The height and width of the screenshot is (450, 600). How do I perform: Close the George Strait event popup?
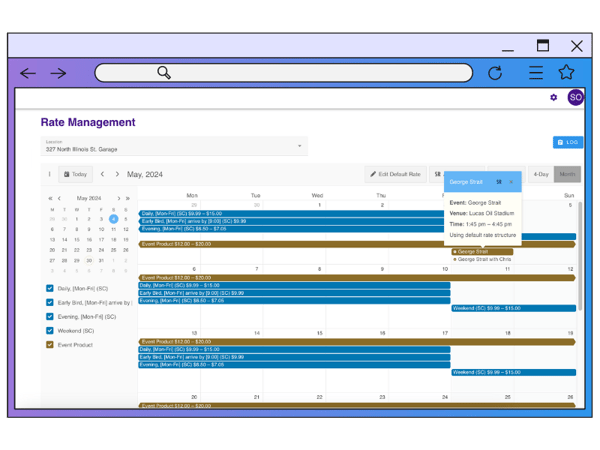(511, 182)
